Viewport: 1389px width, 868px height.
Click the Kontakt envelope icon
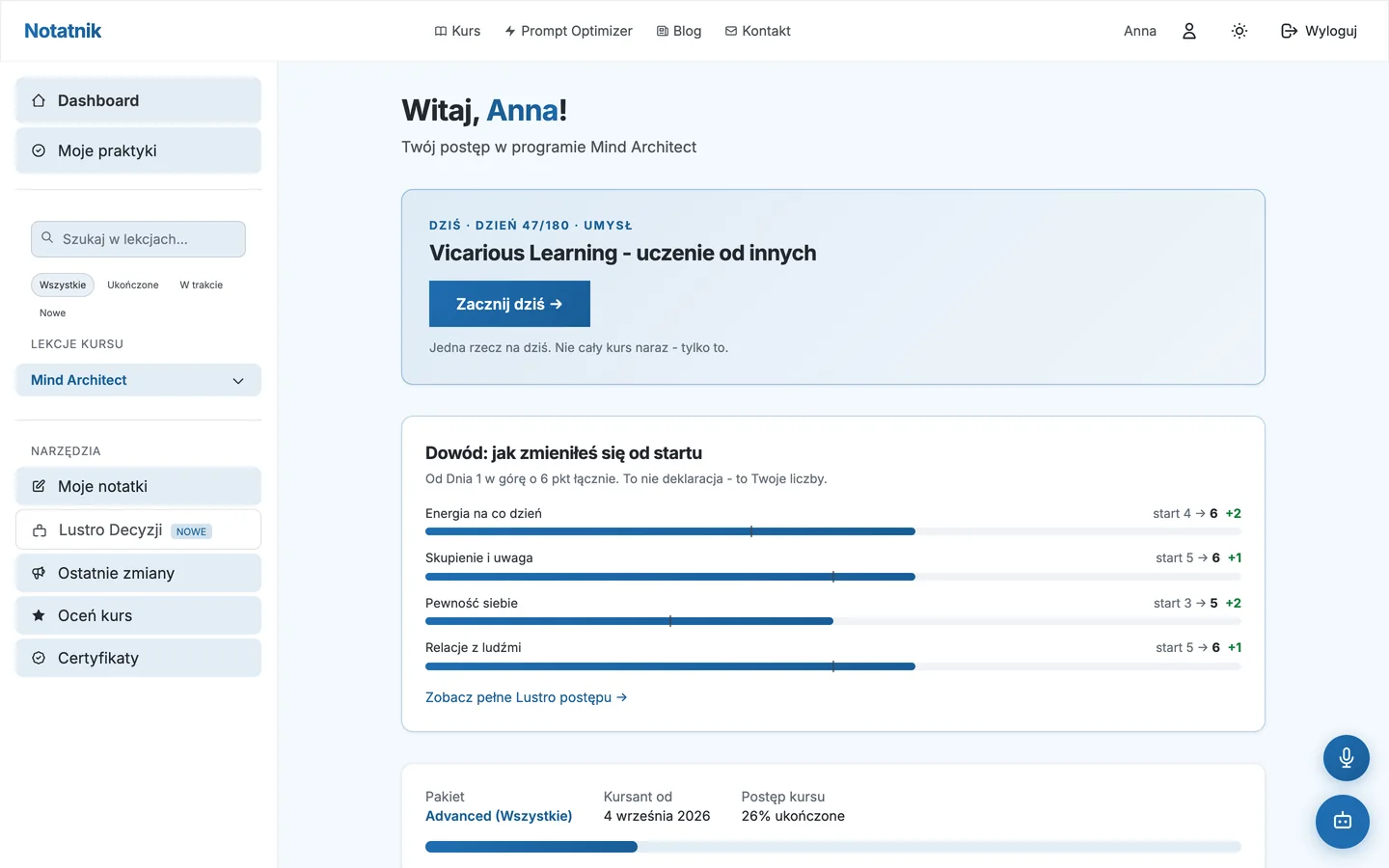pyautogui.click(x=731, y=31)
